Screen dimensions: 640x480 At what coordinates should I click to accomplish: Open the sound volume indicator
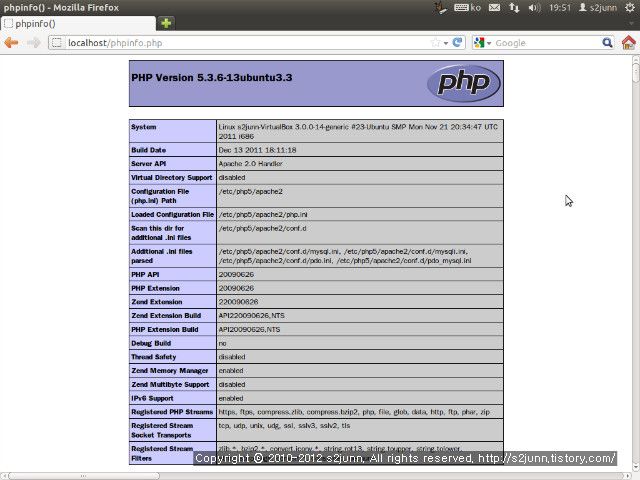(534, 7)
